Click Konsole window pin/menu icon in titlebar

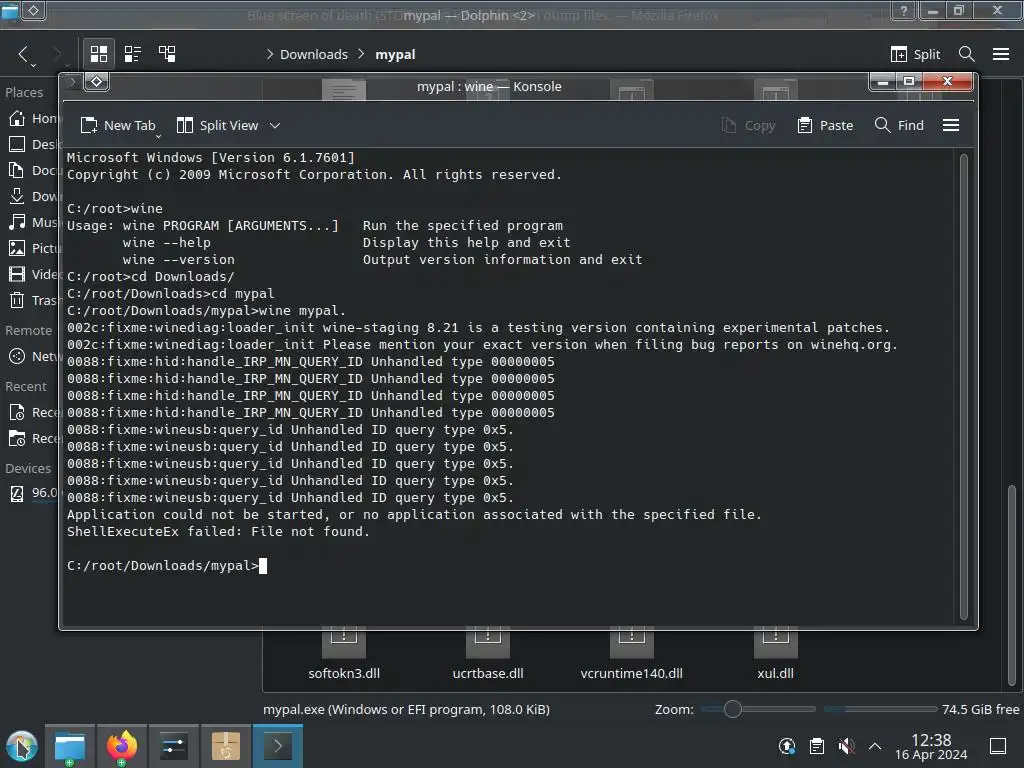(x=97, y=82)
